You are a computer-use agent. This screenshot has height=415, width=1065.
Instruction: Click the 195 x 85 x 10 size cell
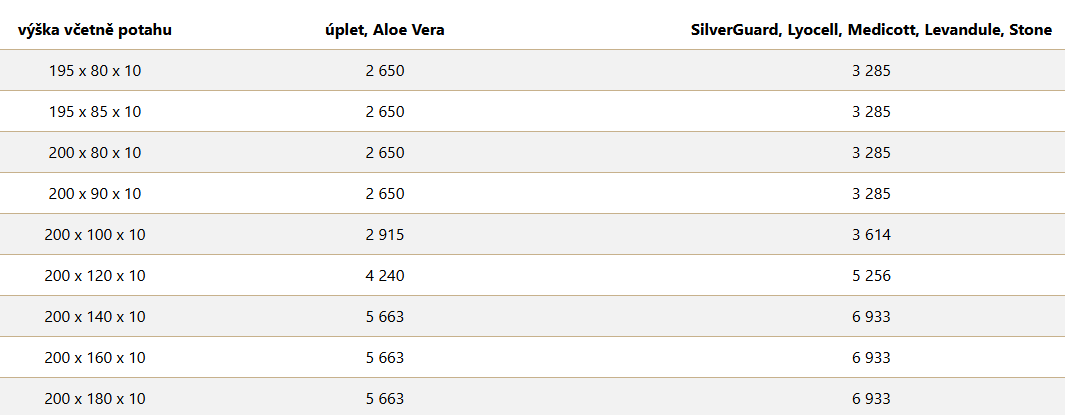click(x=95, y=111)
